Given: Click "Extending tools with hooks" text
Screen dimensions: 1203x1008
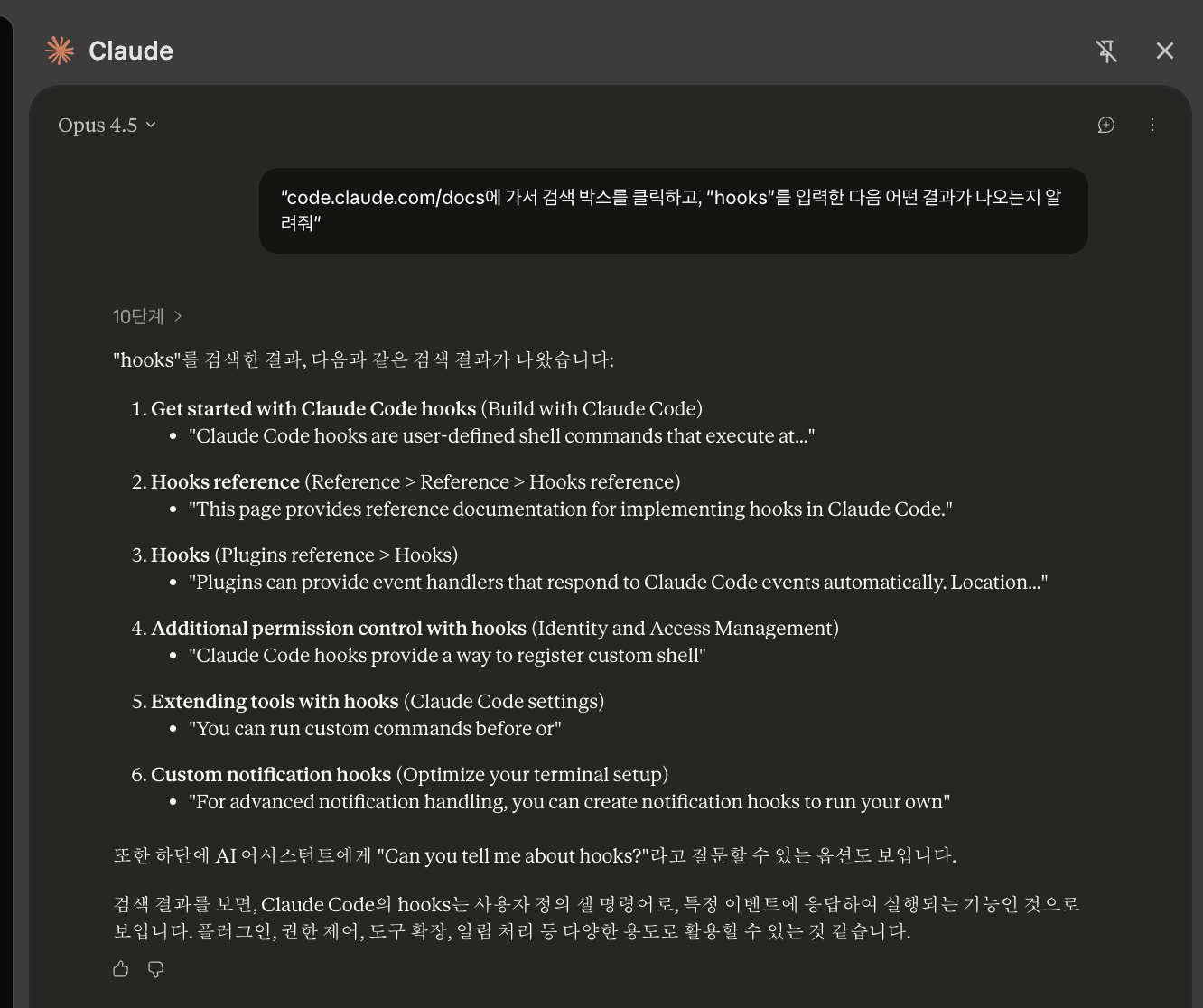Looking at the screenshot, I should [x=275, y=701].
